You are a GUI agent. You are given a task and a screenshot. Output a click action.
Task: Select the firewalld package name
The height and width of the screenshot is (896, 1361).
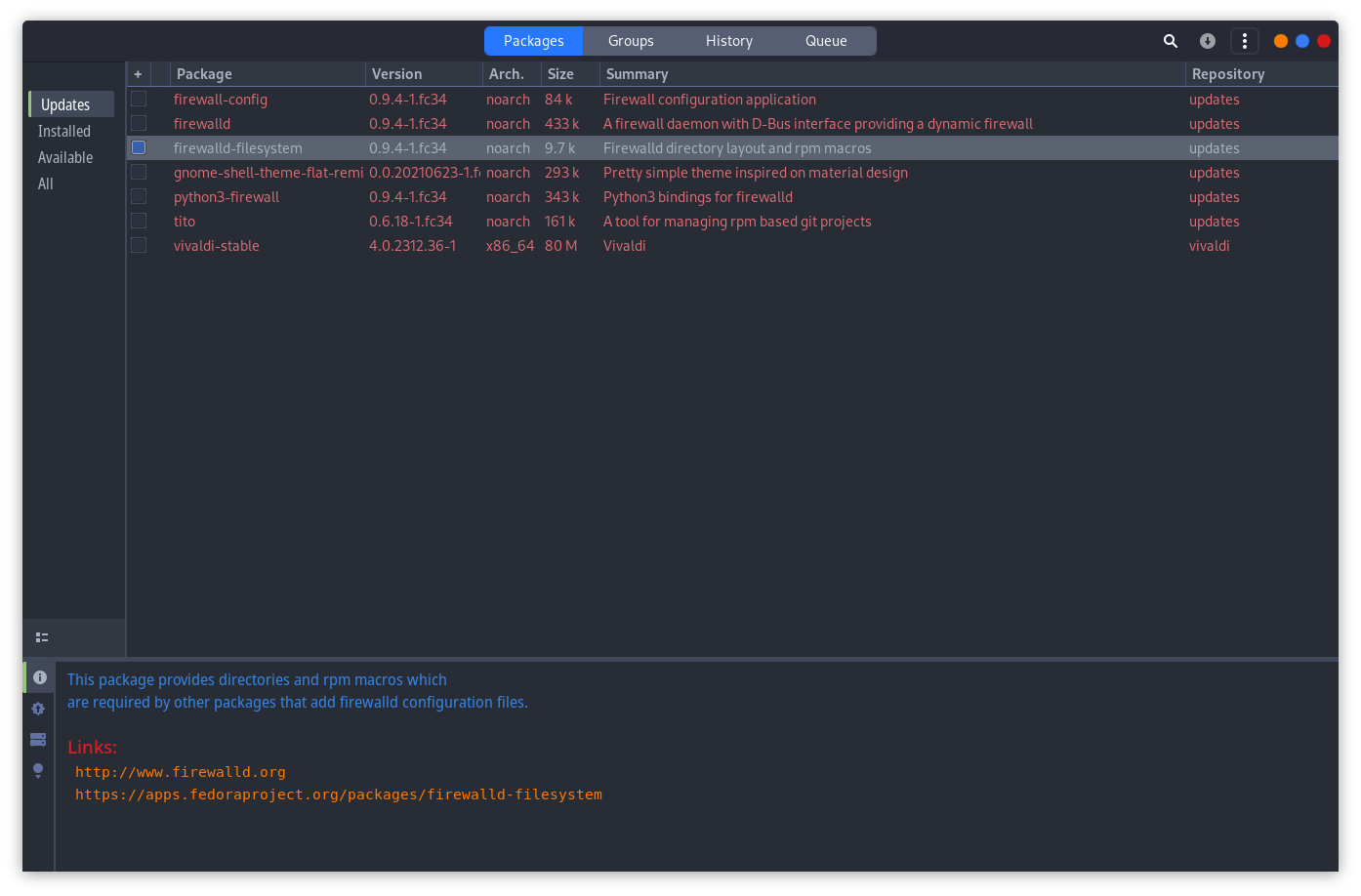click(202, 124)
